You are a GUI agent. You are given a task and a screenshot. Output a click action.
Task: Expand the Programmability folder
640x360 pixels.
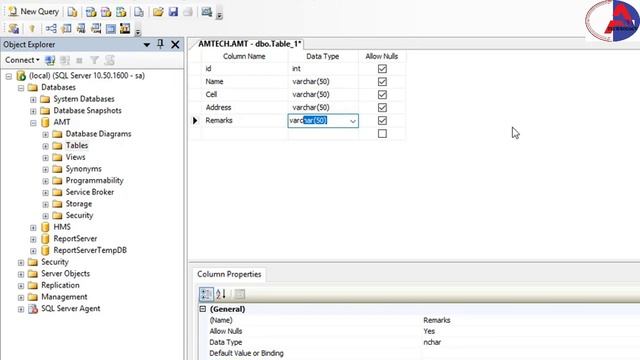[x=45, y=181]
